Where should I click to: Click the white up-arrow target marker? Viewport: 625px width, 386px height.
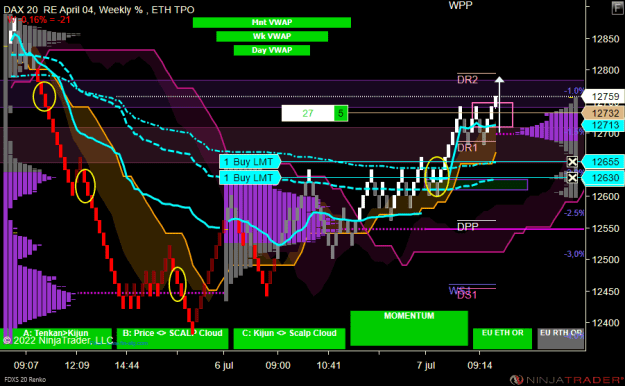point(499,104)
